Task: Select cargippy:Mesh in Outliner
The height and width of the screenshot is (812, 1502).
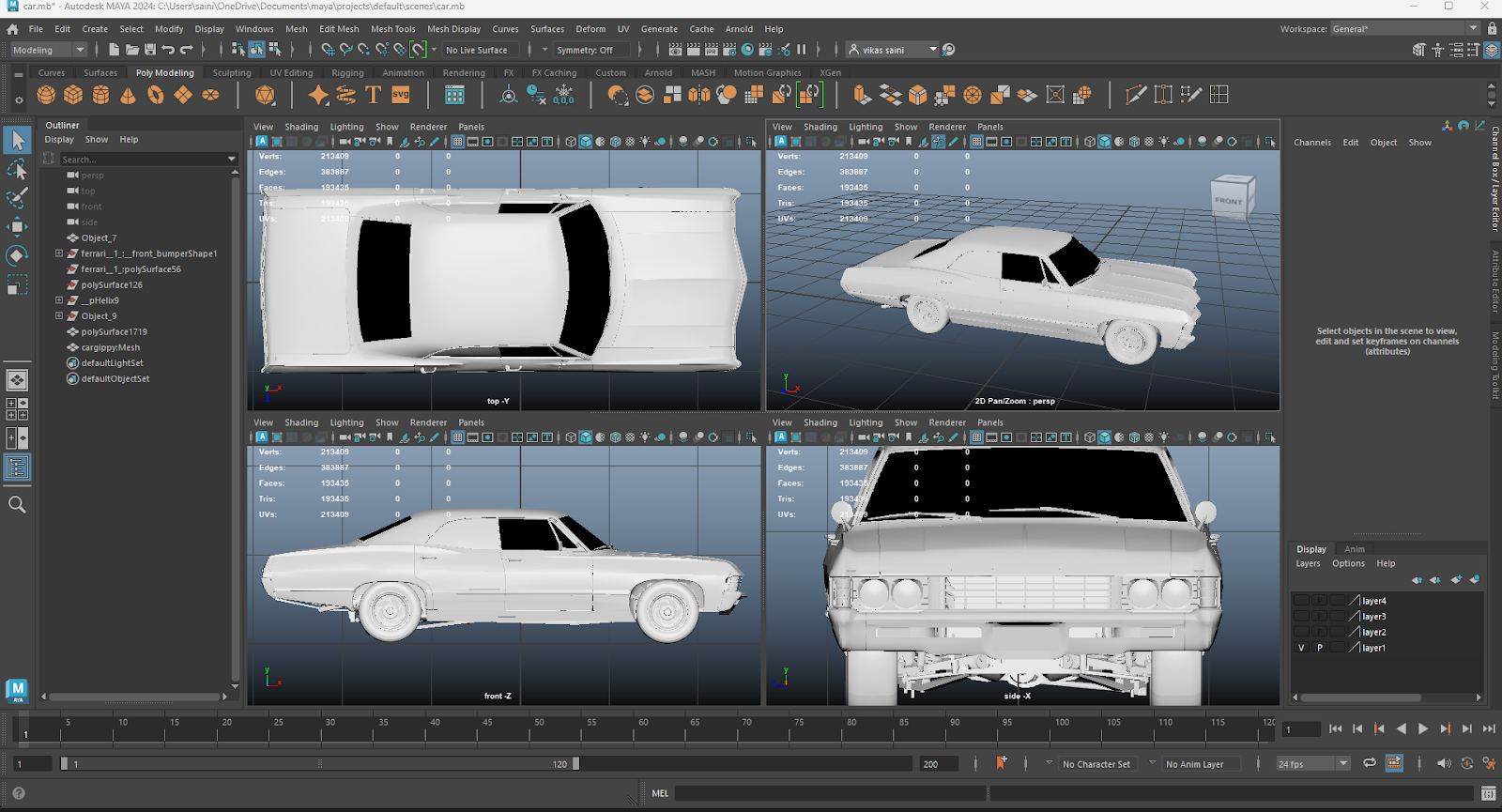Action: pos(110,347)
